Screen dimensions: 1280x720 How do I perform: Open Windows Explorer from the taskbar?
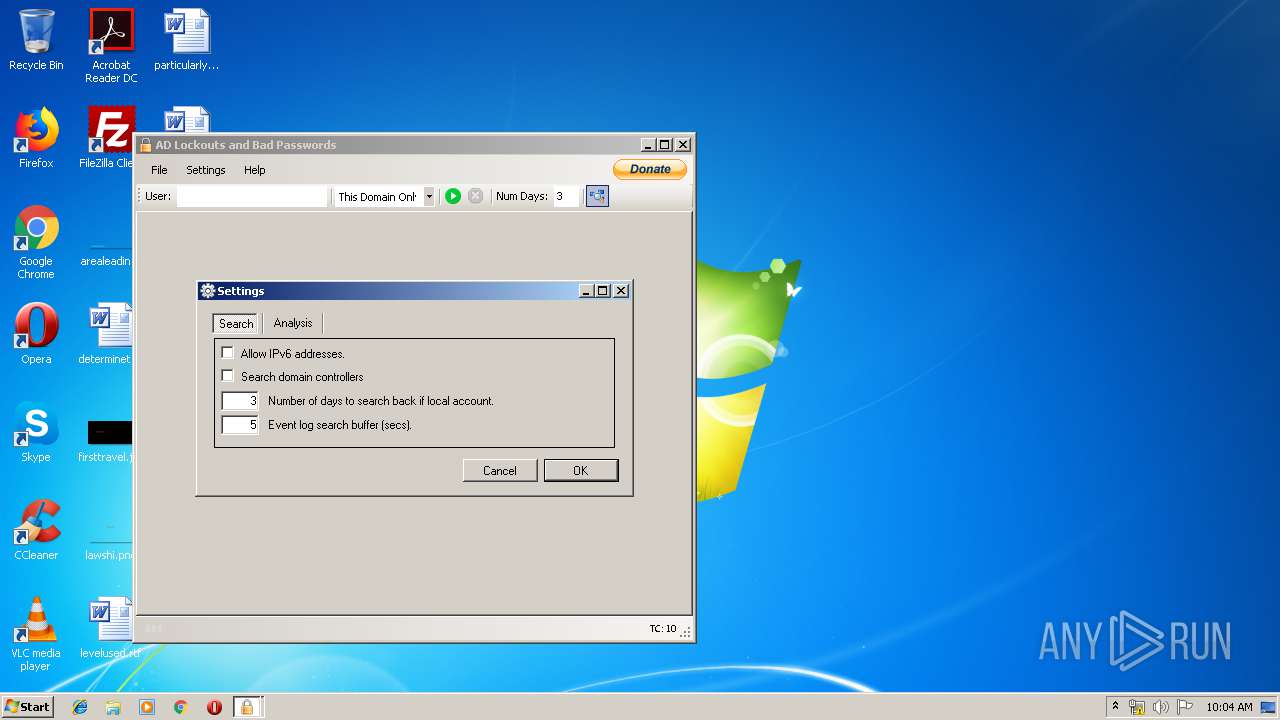coord(113,707)
